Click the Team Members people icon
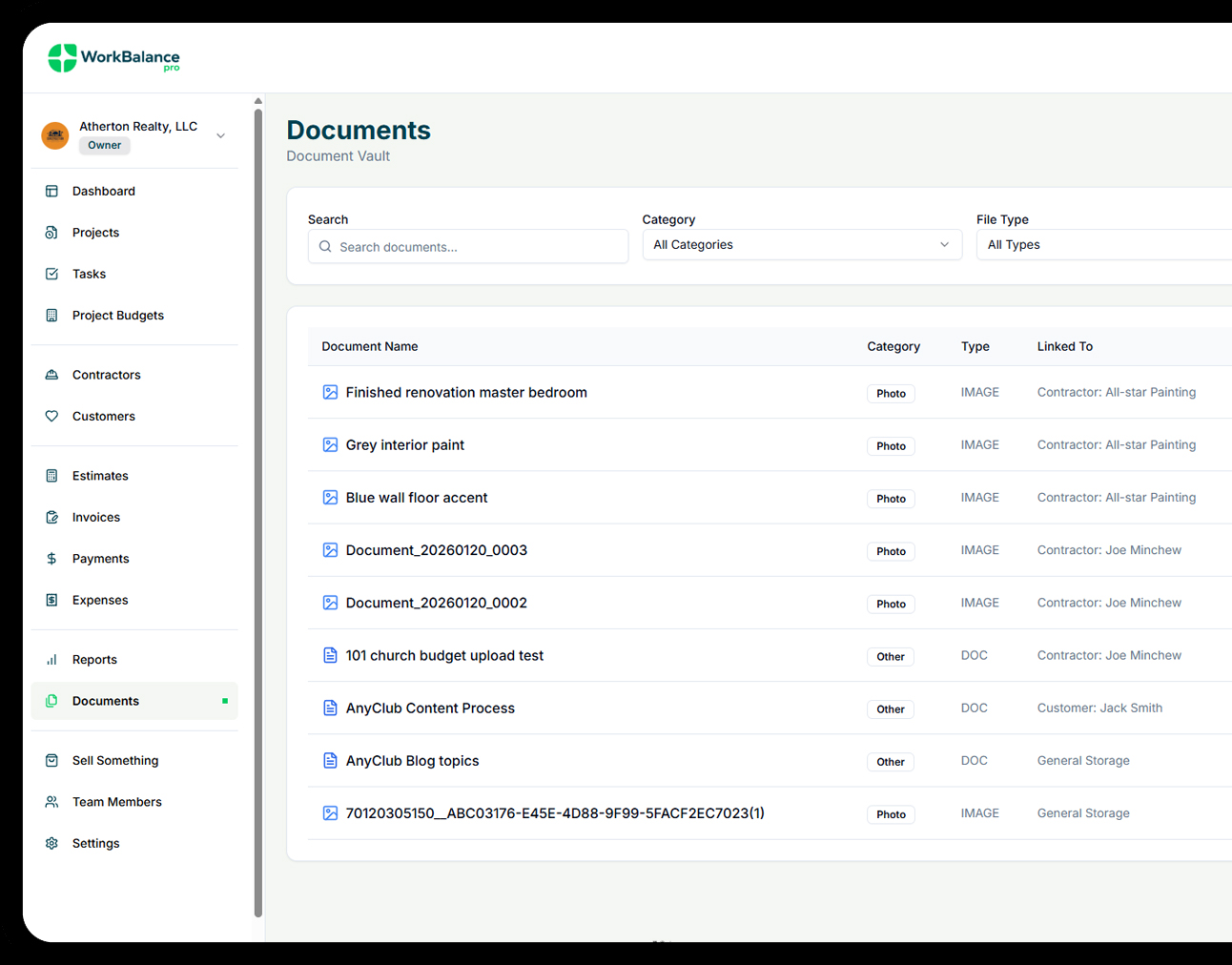Screen dimensions: 1232x965 51,802
